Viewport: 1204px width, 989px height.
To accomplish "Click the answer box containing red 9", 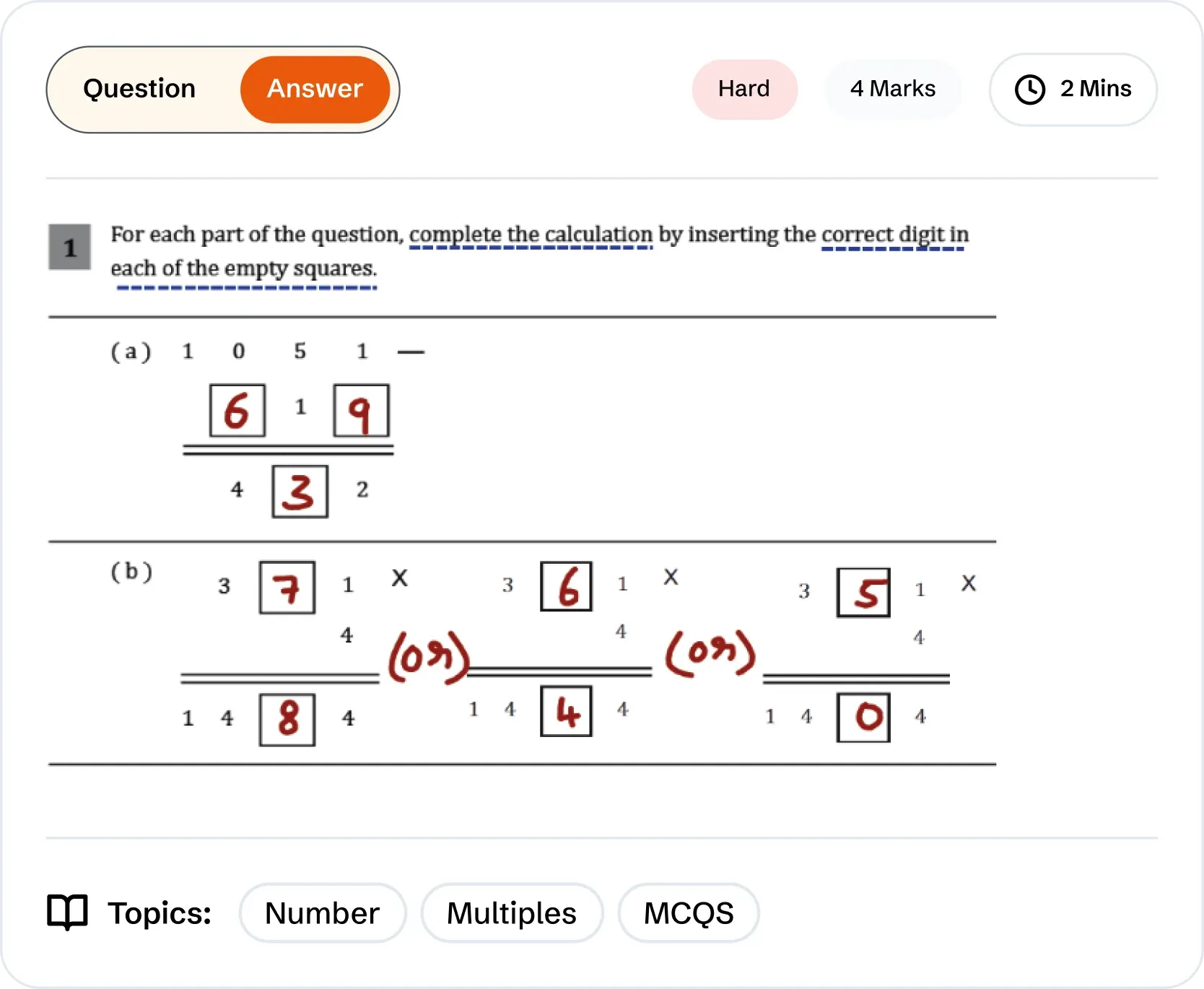I will click(361, 411).
